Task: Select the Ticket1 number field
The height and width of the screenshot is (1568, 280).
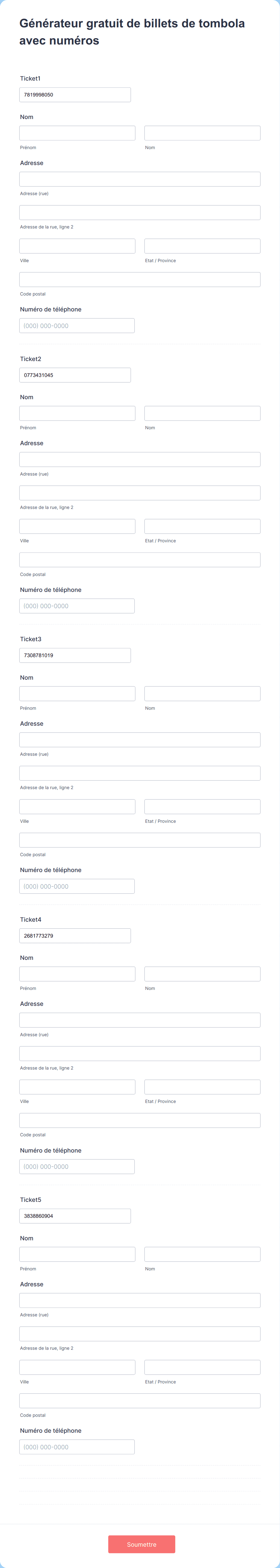Action: coord(75,94)
